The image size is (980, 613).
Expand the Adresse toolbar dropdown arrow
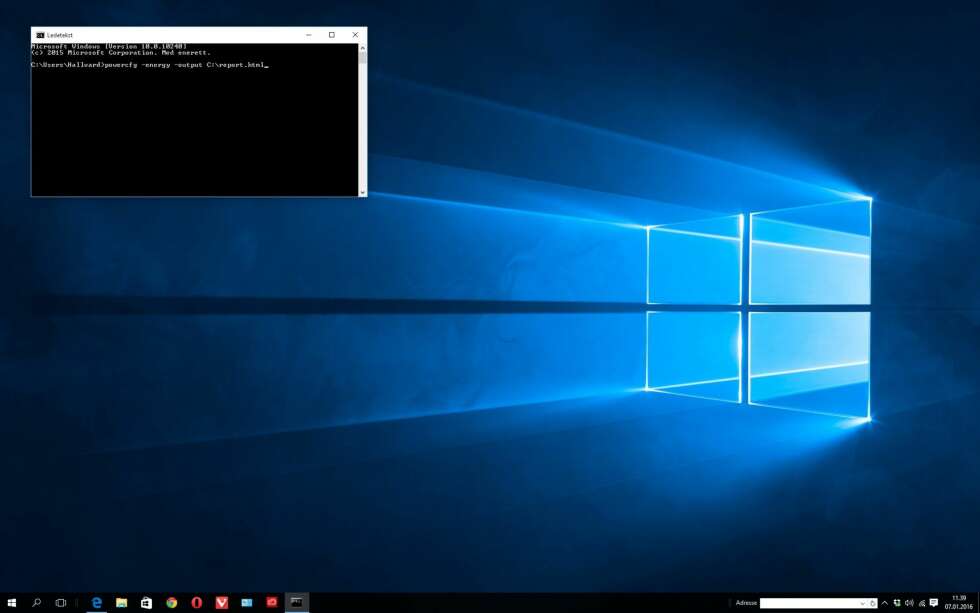pos(862,603)
